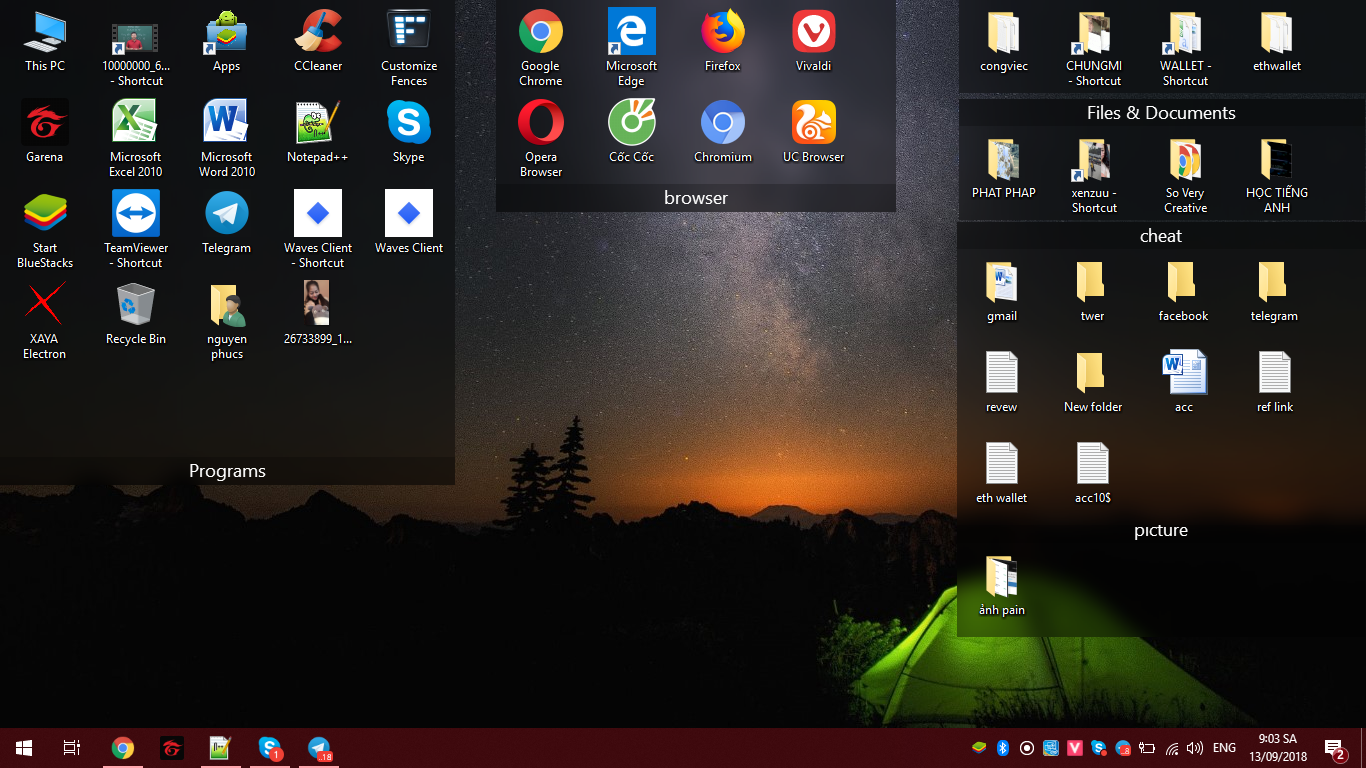Image resolution: width=1366 pixels, height=768 pixels.
Task: Select the Waves Client - Shortcut icon
Action: 318,230
